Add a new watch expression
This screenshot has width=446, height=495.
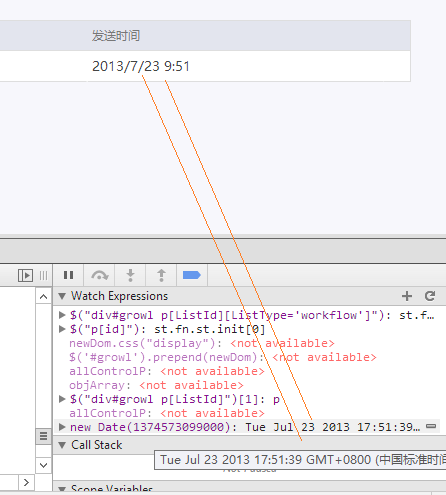[x=407, y=296]
